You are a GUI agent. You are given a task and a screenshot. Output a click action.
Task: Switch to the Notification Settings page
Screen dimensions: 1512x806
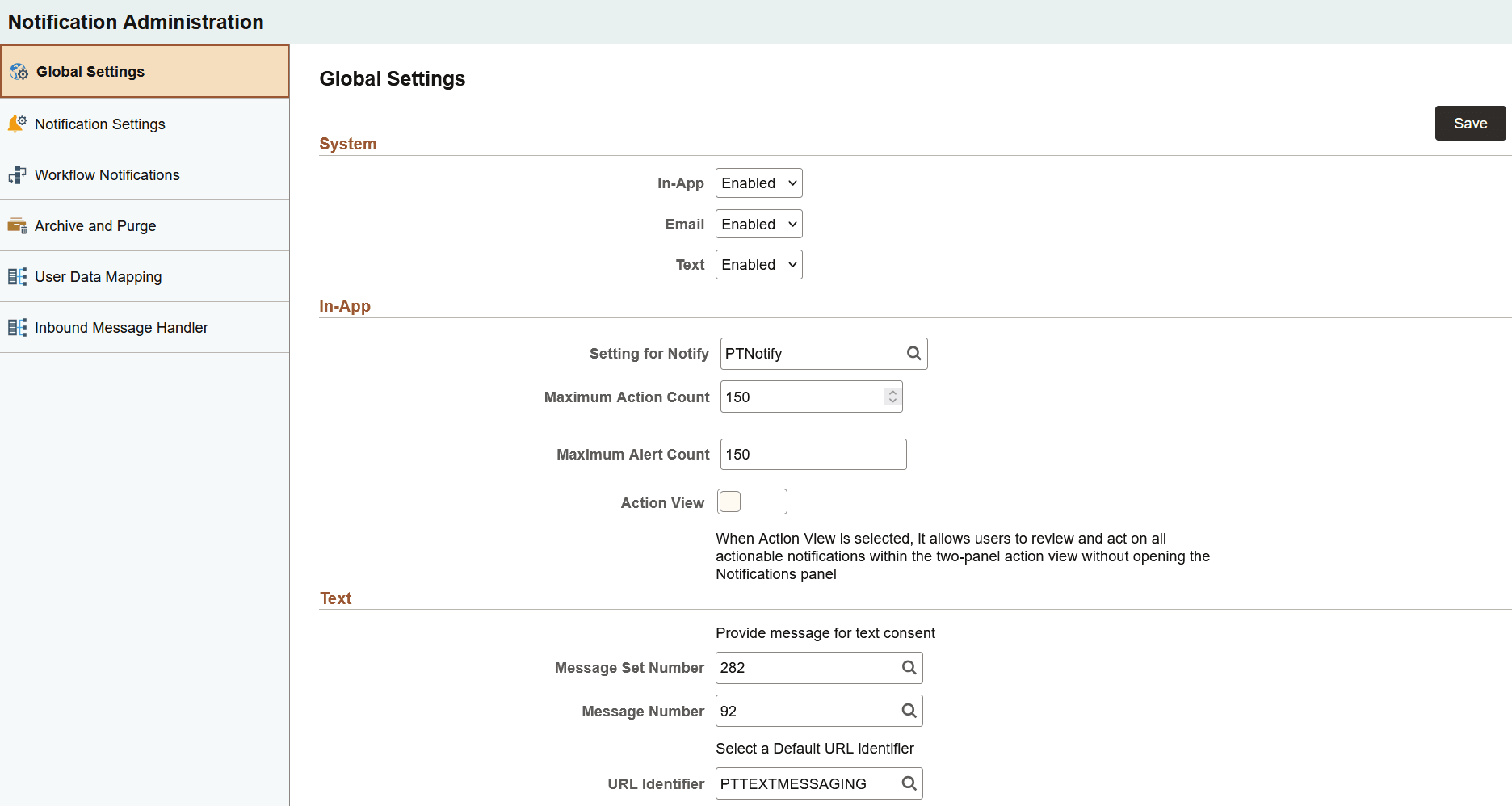click(100, 124)
